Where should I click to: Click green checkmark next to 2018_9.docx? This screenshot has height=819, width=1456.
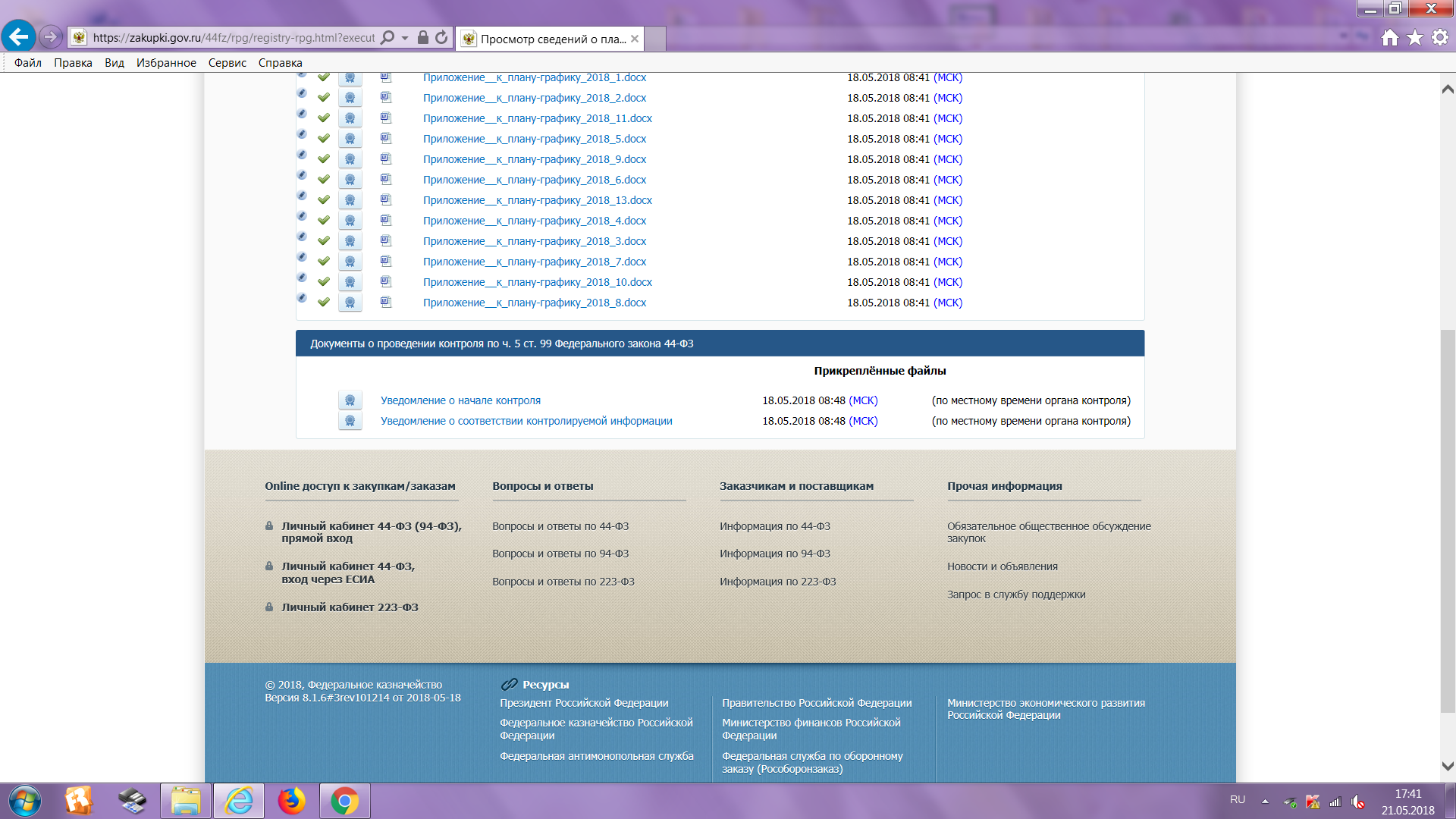pyautogui.click(x=324, y=159)
